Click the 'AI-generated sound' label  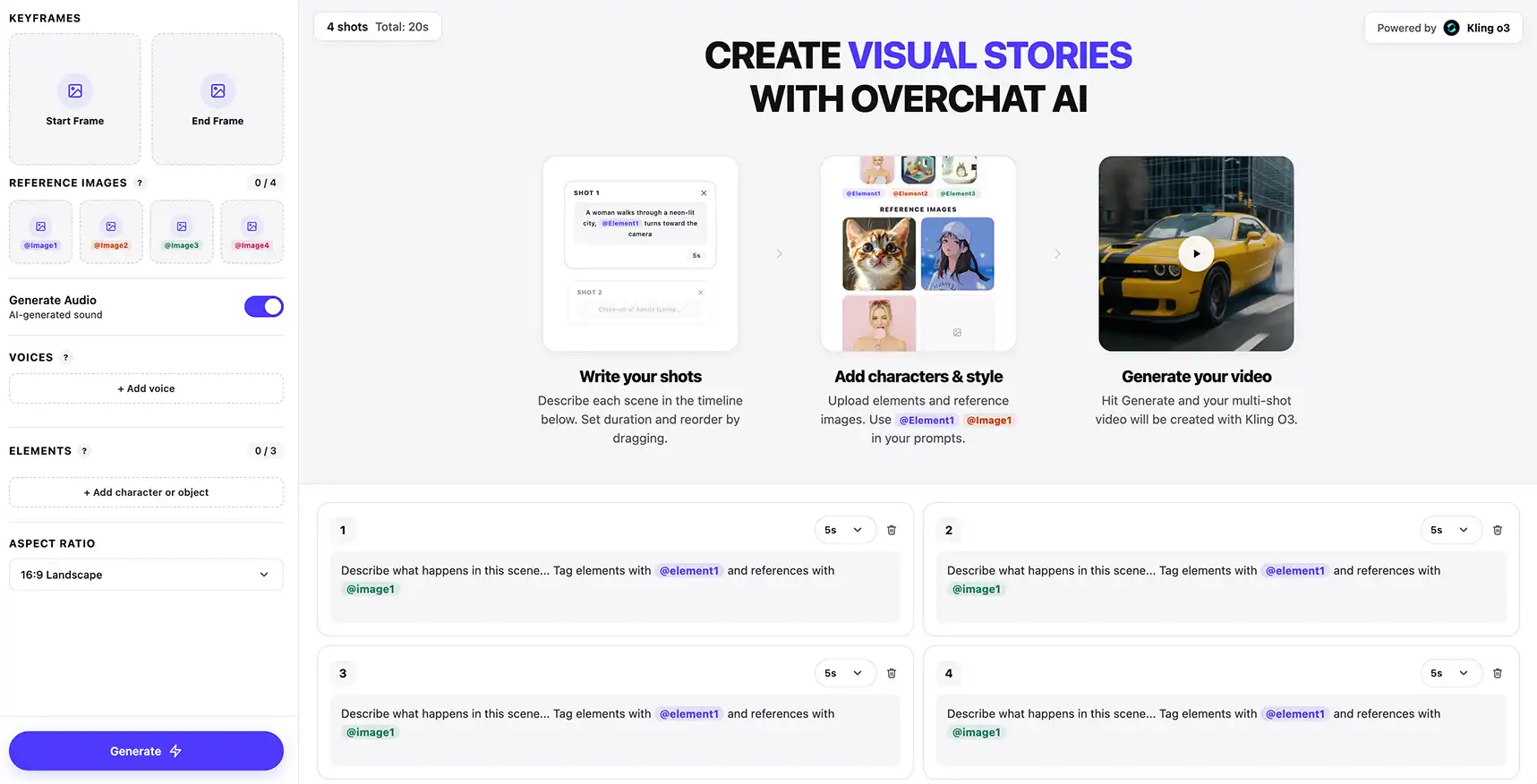pyautogui.click(x=56, y=315)
